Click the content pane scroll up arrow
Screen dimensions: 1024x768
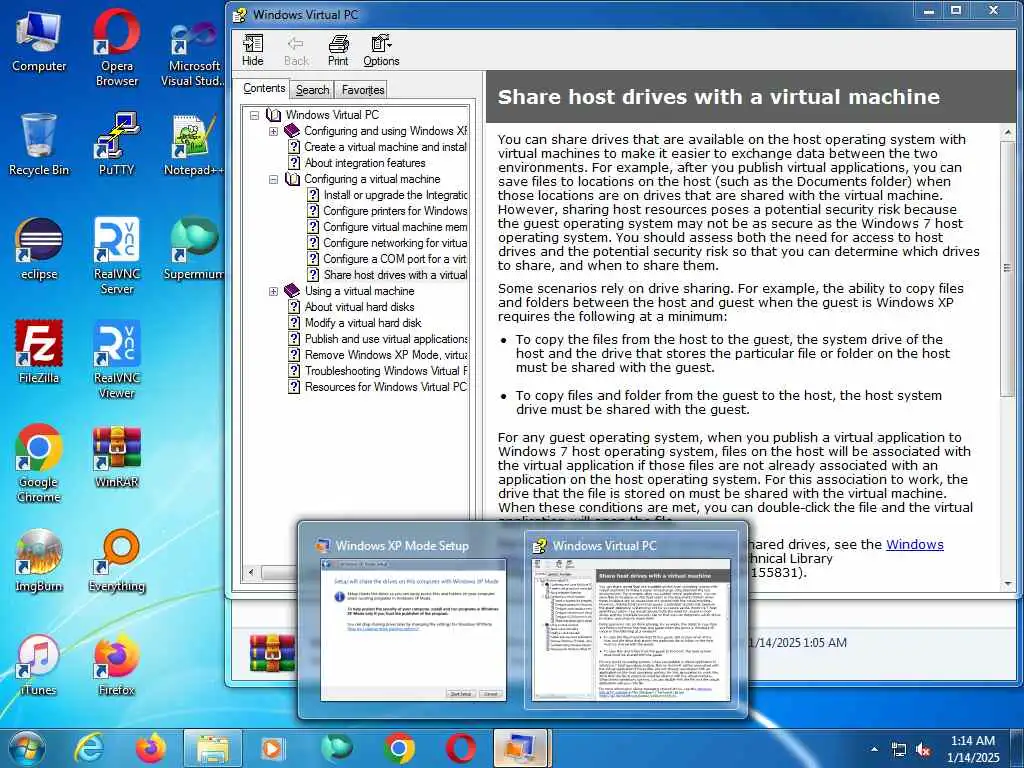[1008, 133]
